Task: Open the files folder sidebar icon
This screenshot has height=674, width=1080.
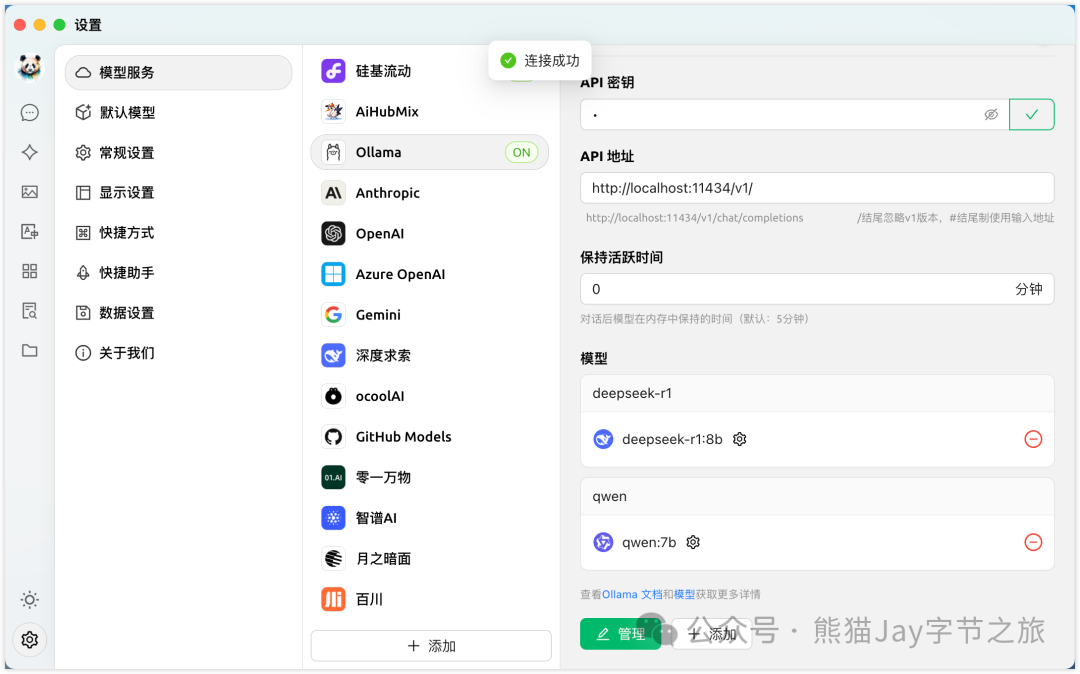Action: tap(30, 350)
